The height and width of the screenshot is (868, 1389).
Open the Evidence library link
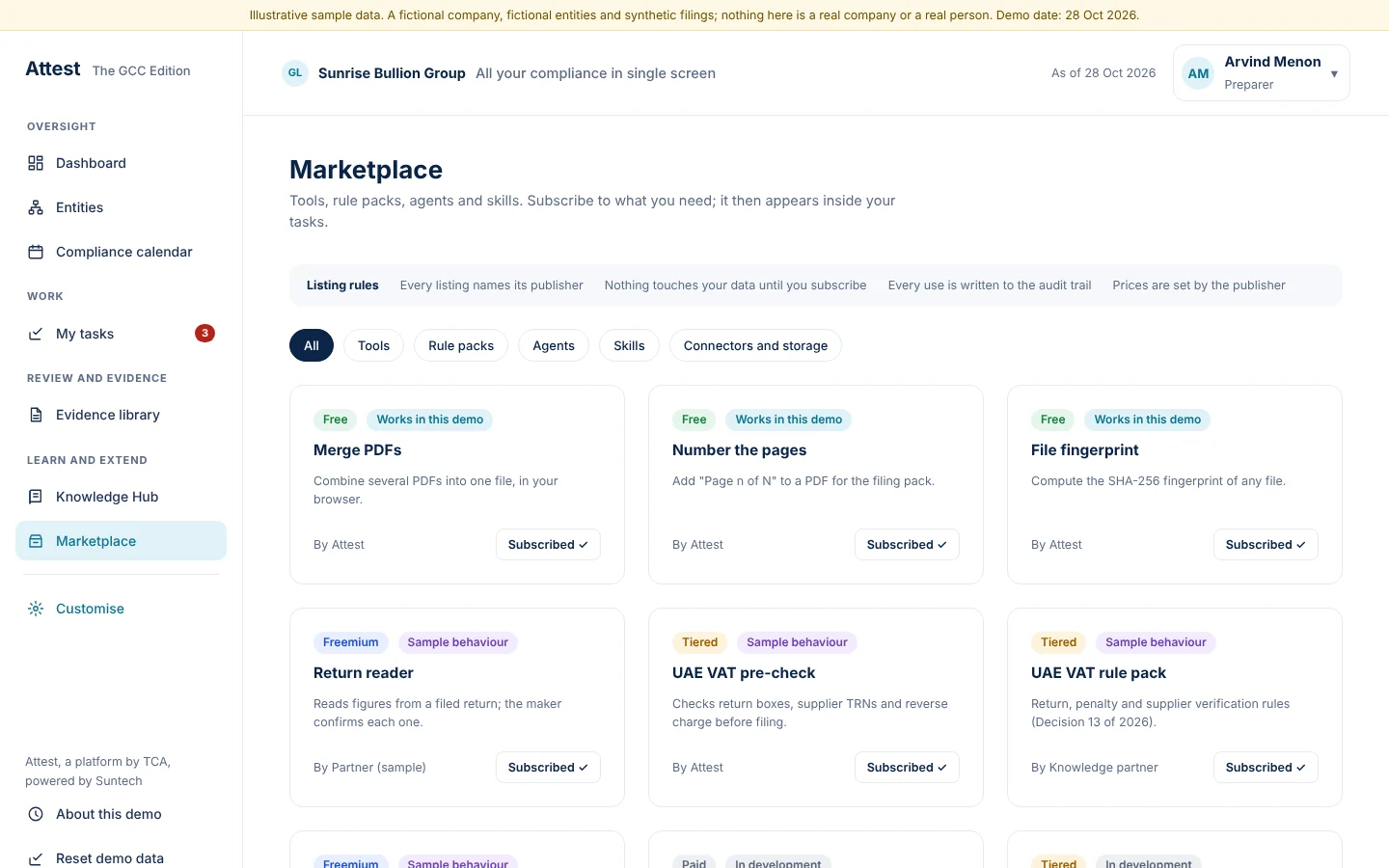pyautogui.click(x=121, y=415)
